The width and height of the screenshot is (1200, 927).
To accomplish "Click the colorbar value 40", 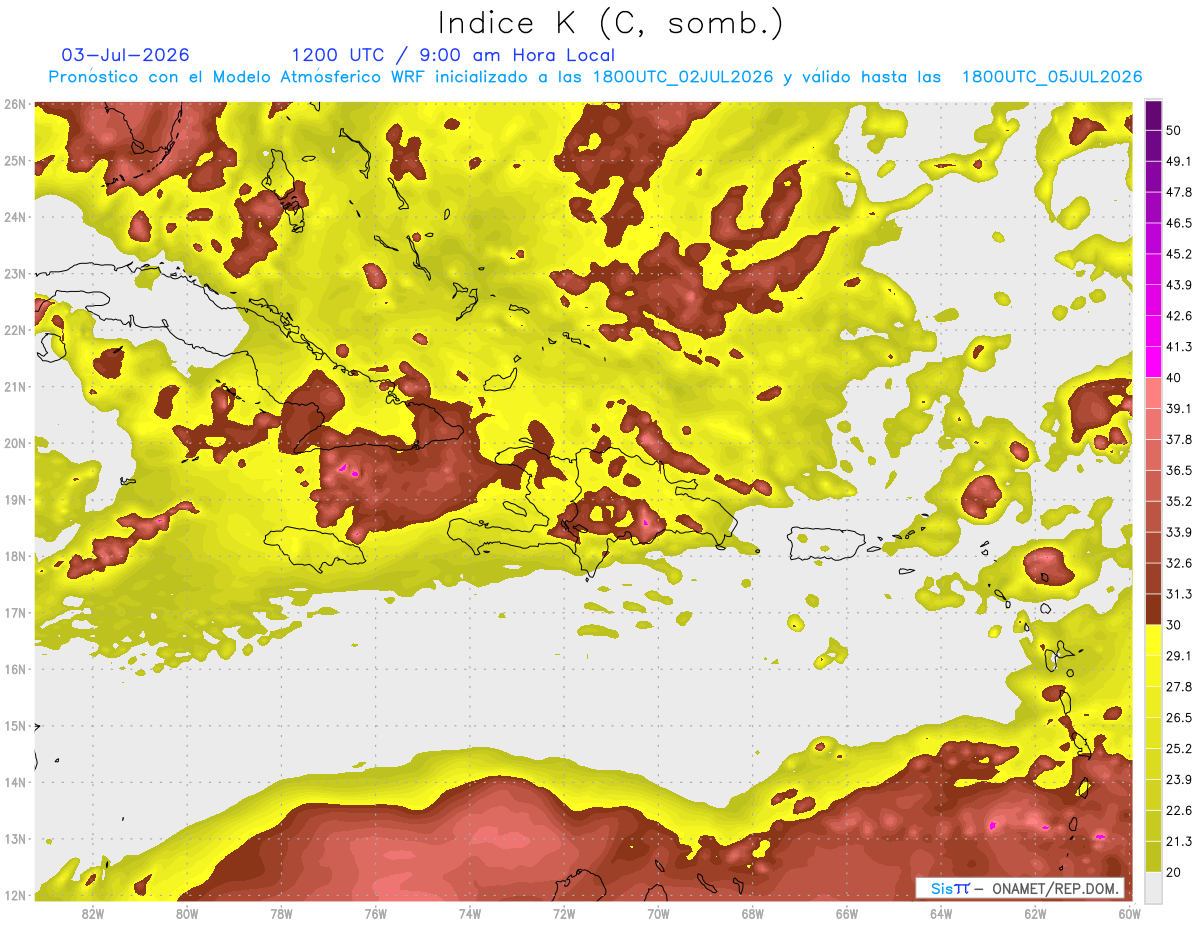I will point(1174,377).
